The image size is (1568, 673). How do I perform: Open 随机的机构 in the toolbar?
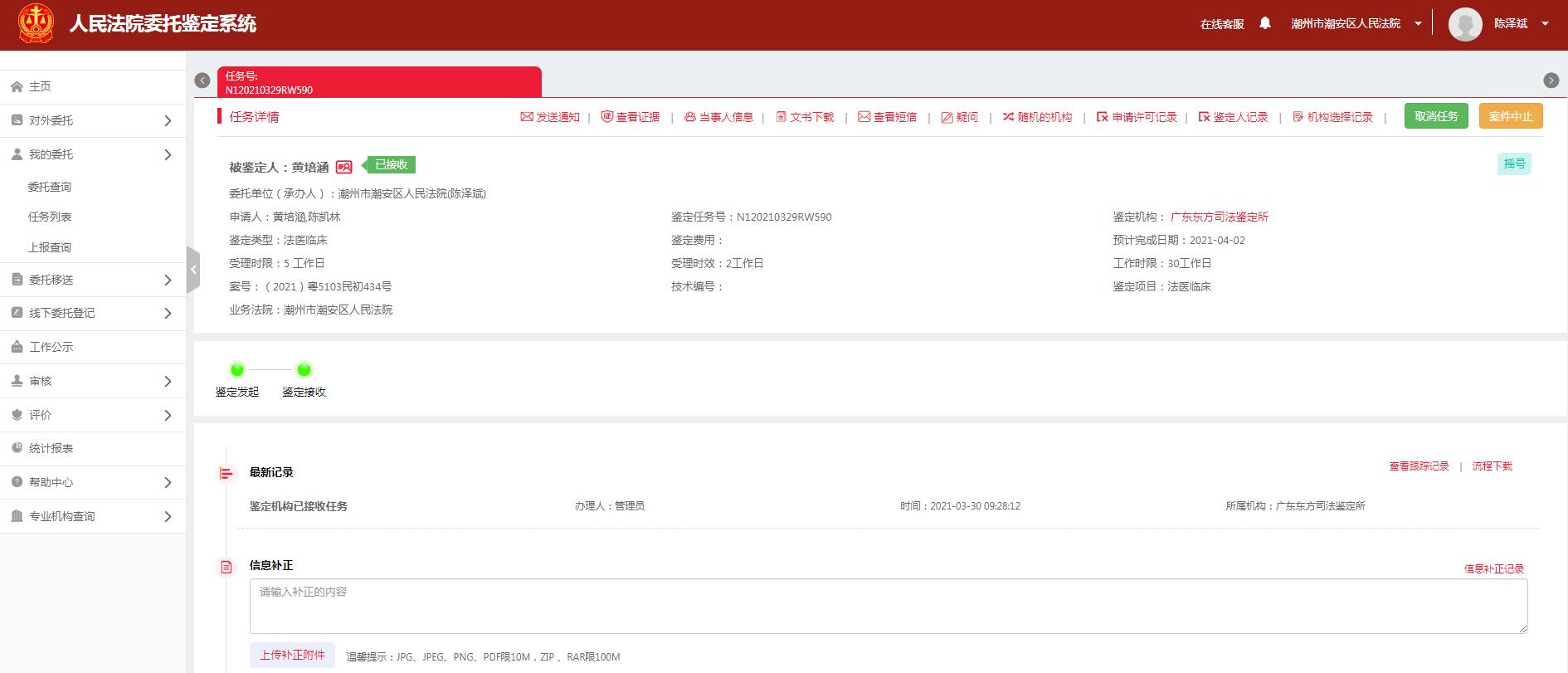pyautogui.click(x=1037, y=117)
